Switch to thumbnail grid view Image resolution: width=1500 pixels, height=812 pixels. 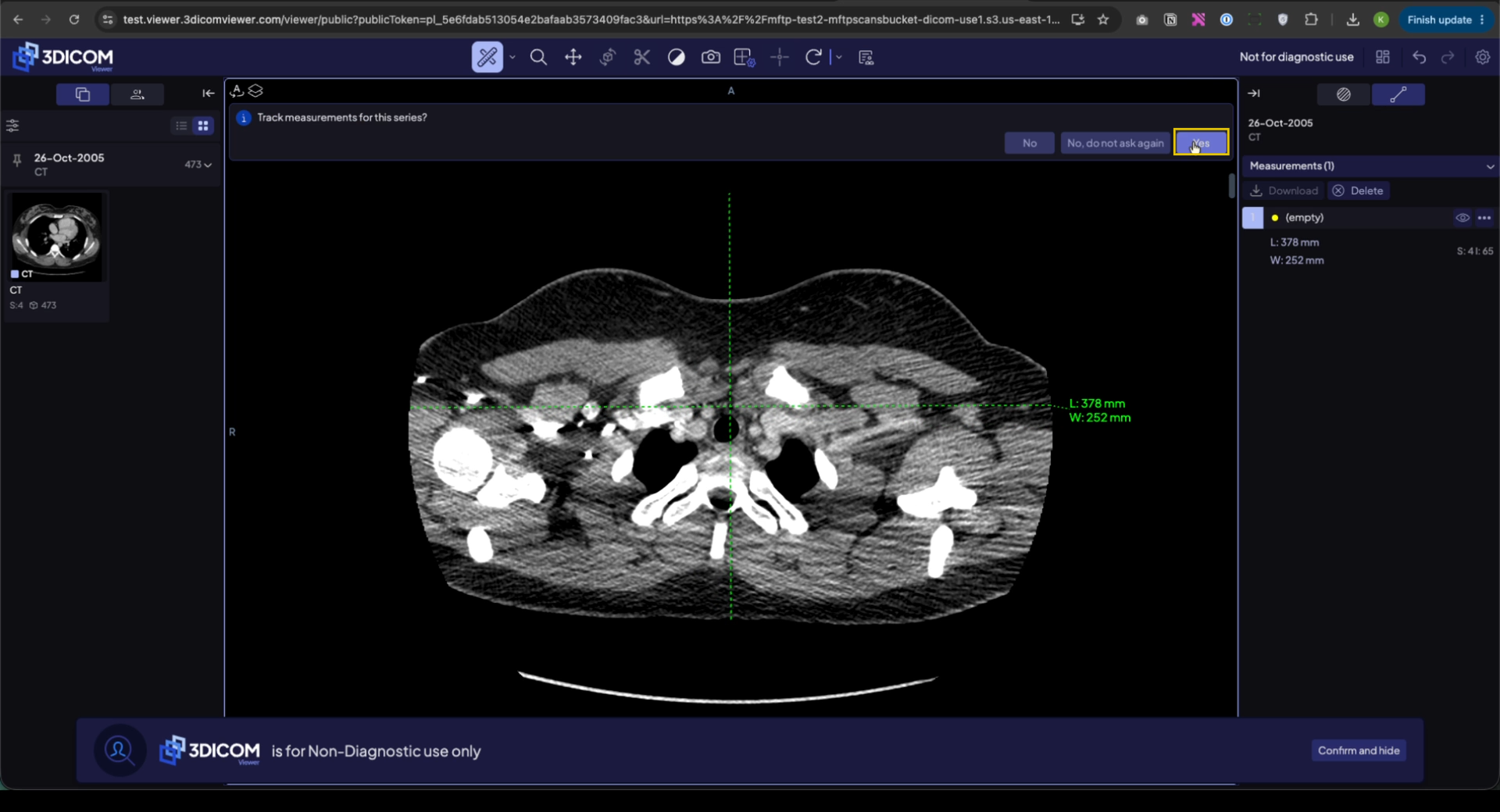click(x=203, y=126)
